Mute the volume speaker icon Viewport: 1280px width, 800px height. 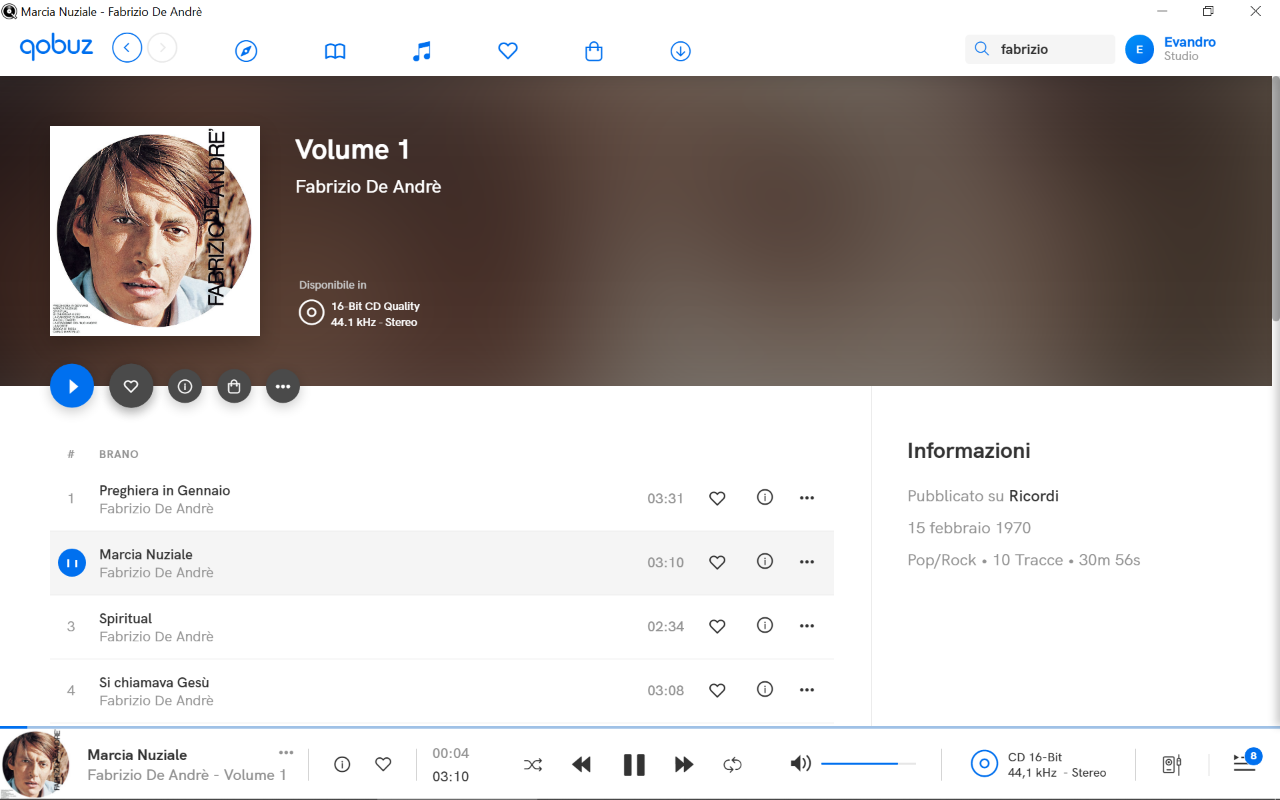click(x=800, y=764)
